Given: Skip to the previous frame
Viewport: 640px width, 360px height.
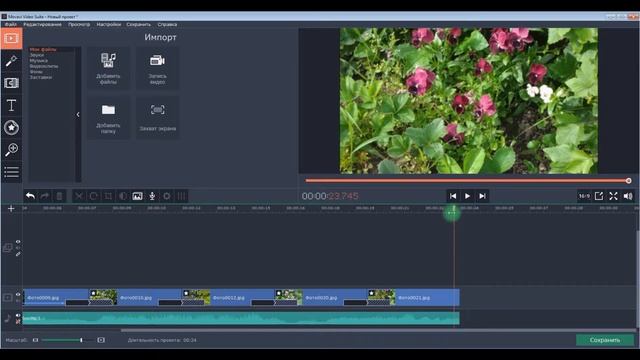Looking at the screenshot, I should [453, 196].
